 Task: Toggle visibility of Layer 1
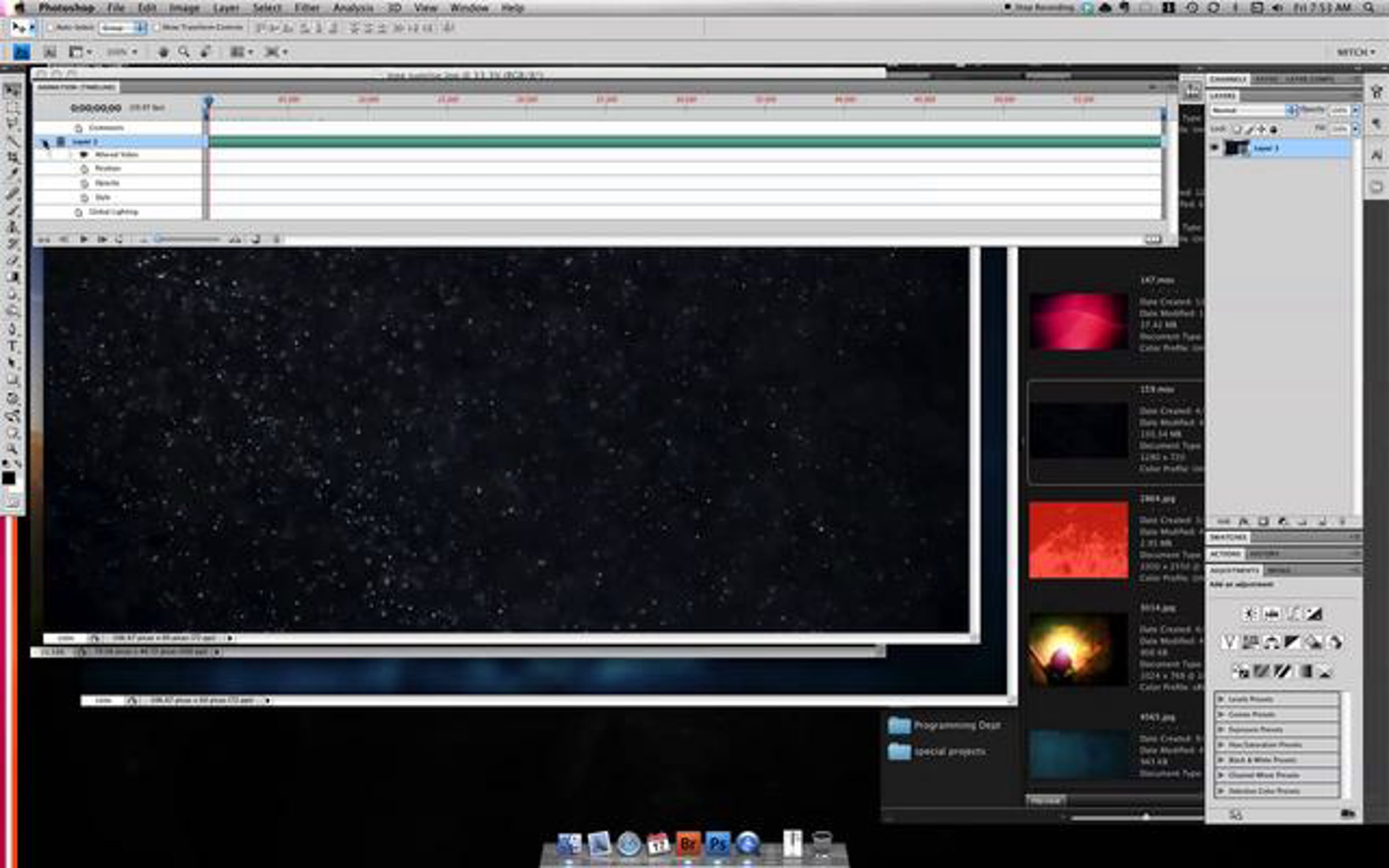(1215, 148)
